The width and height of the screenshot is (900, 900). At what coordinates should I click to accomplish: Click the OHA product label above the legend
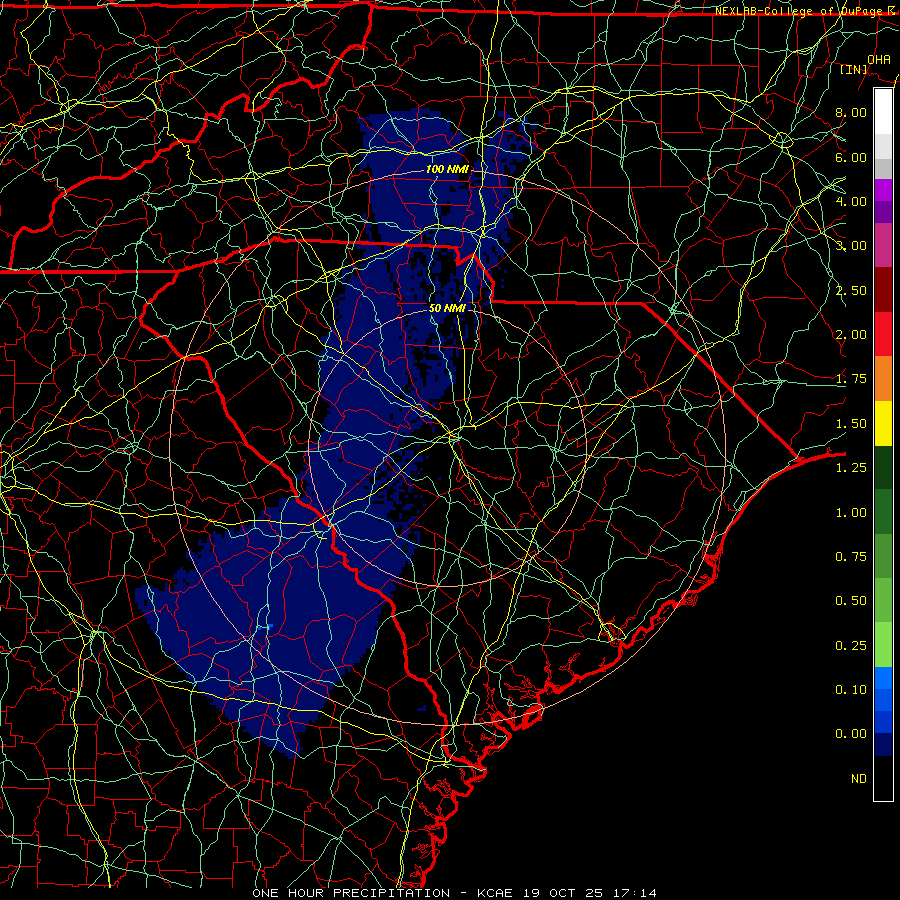point(879,59)
